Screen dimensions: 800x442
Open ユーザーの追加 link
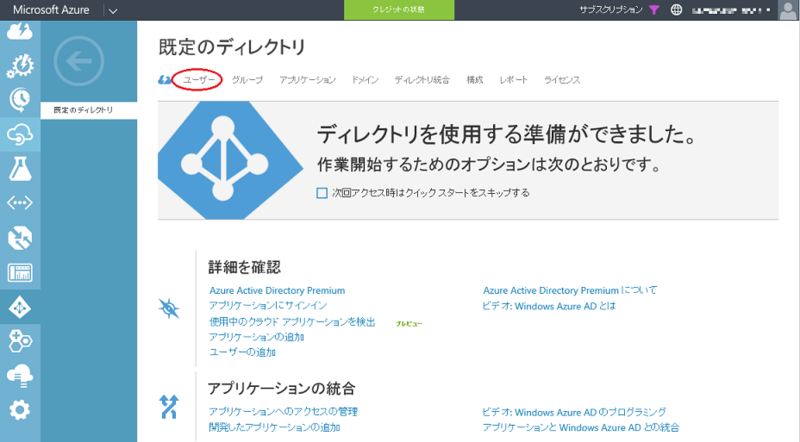tap(242, 352)
